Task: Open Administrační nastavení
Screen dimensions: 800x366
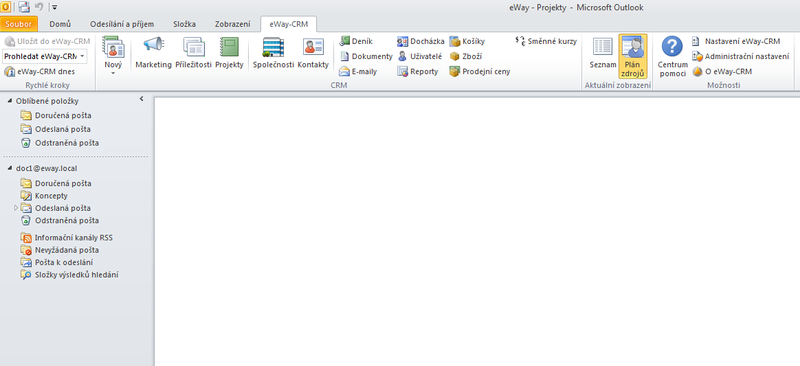Action: pyautogui.click(x=741, y=56)
